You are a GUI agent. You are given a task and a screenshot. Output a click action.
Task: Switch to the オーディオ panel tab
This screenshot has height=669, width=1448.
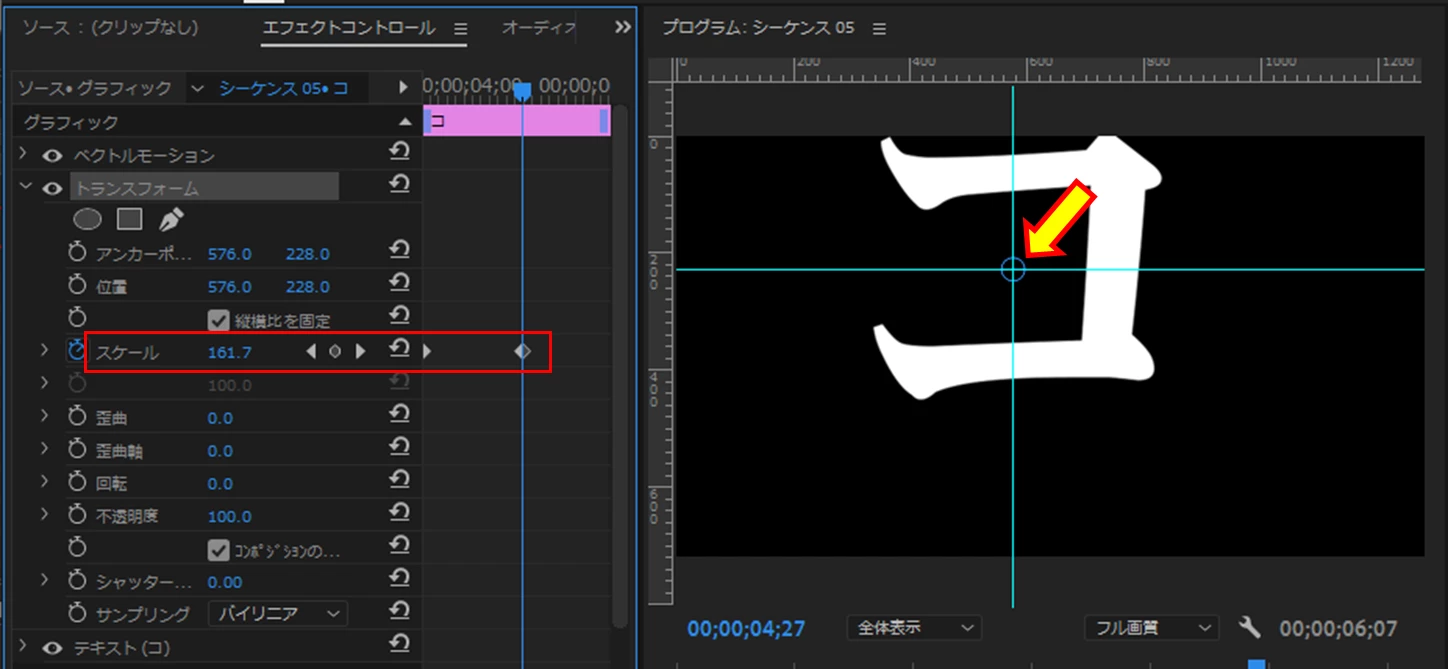[x=539, y=27]
